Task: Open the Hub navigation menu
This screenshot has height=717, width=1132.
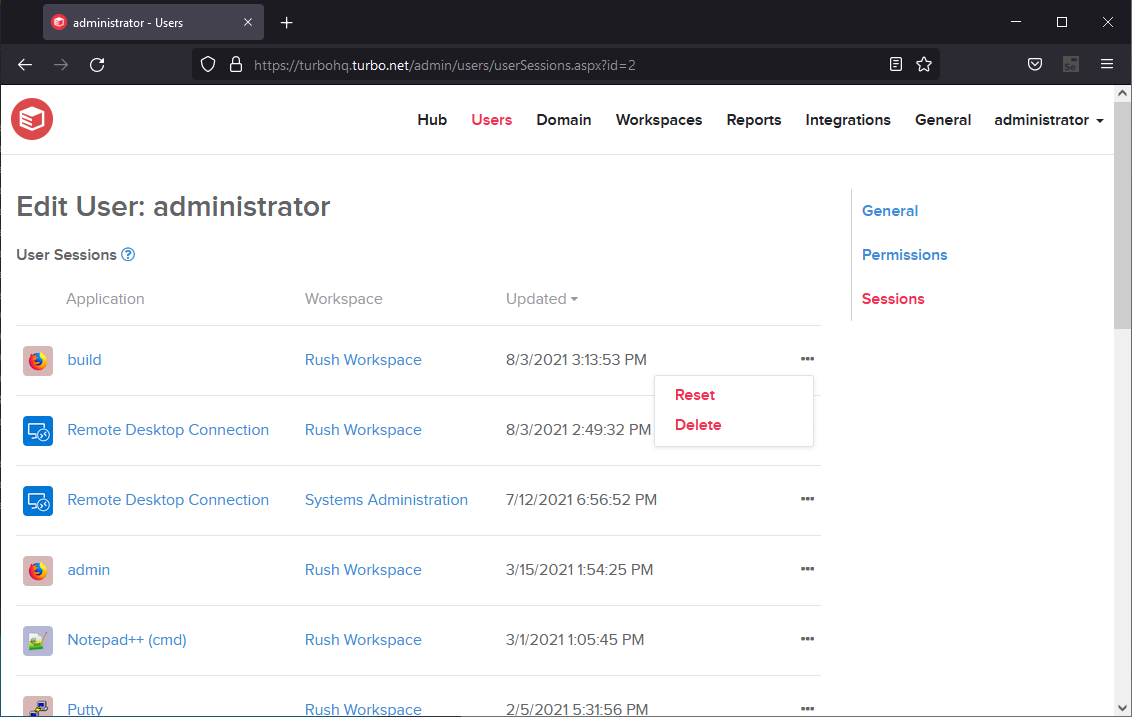Action: [432, 120]
